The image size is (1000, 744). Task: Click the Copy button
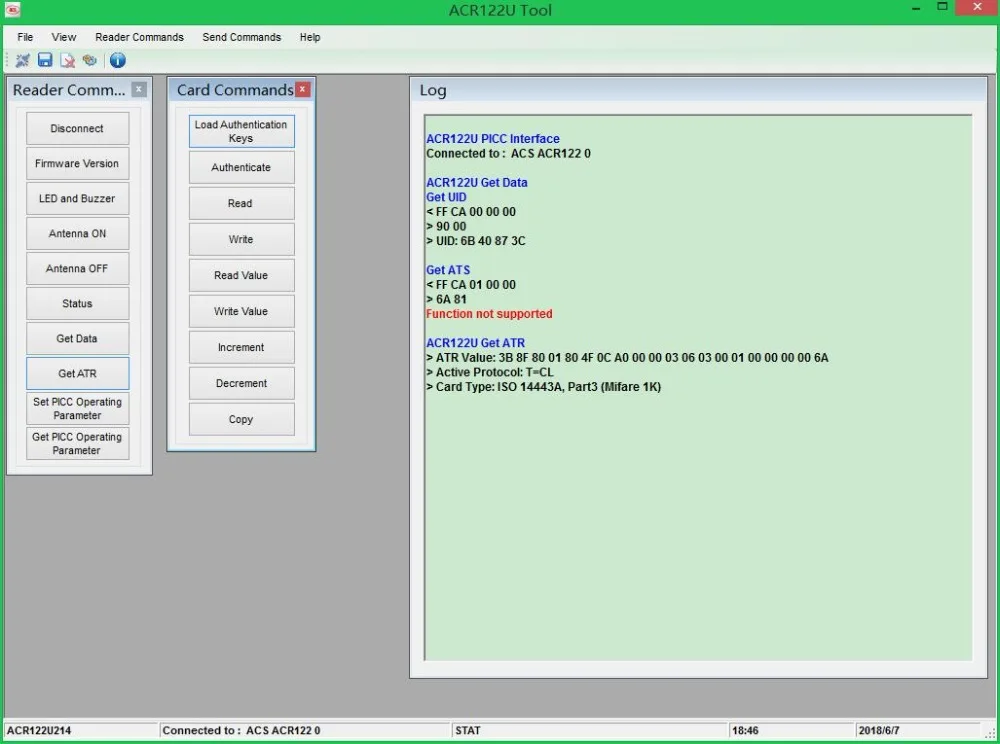242,419
